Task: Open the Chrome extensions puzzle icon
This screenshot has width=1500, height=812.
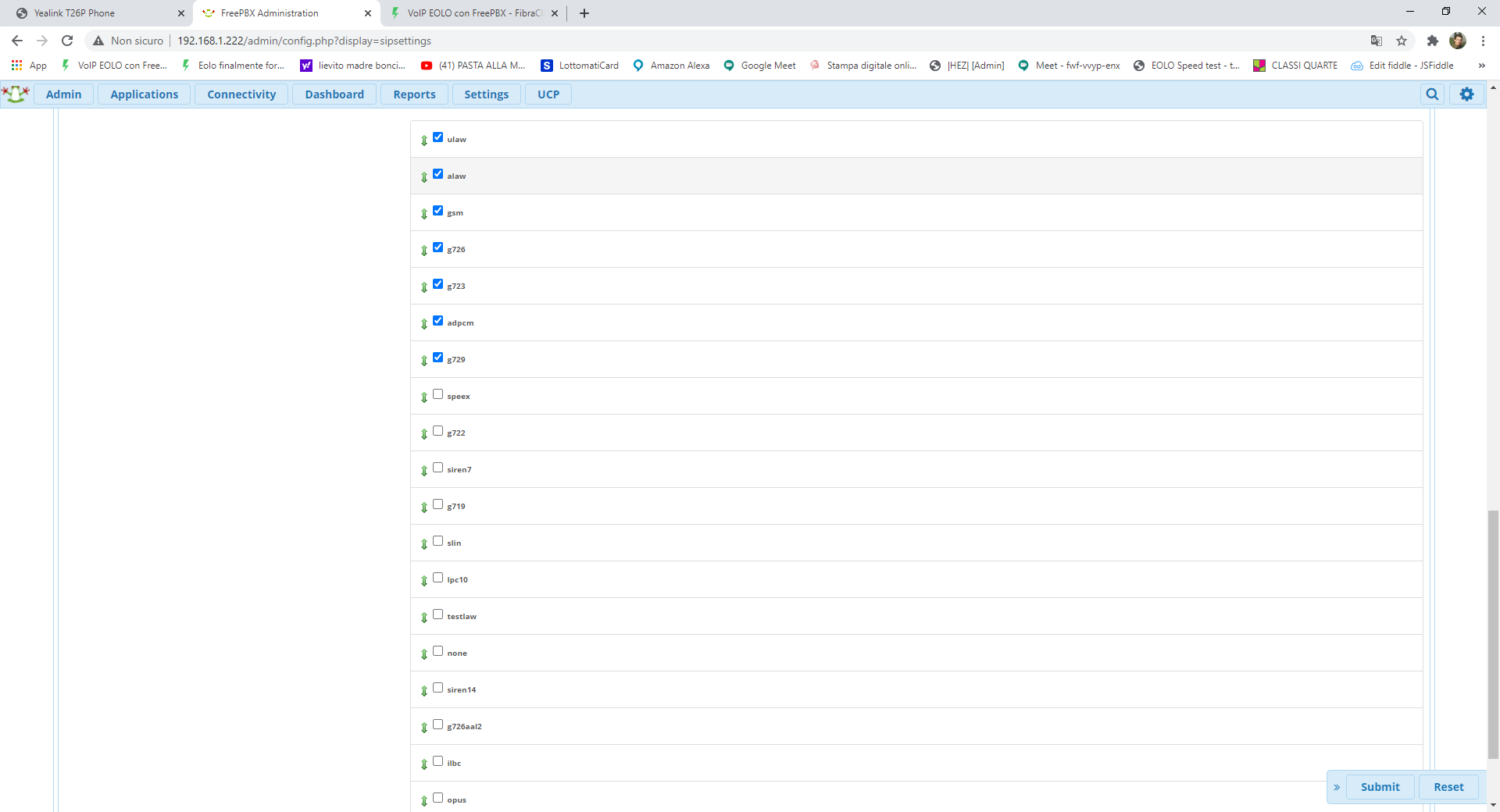Action: (1432, 41)
